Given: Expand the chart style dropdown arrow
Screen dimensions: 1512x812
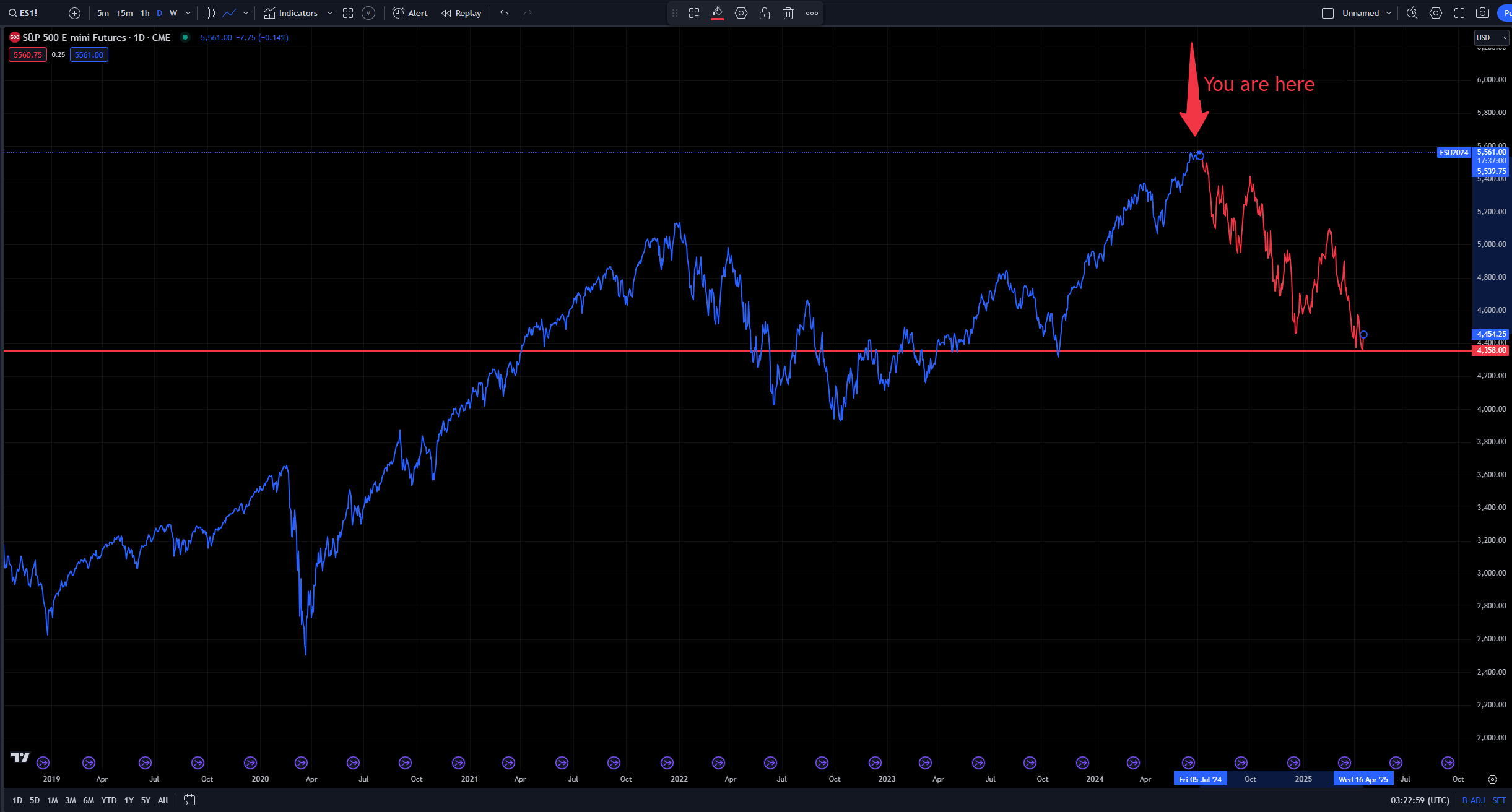Looking at the screenshot, I should pos(245,12).
